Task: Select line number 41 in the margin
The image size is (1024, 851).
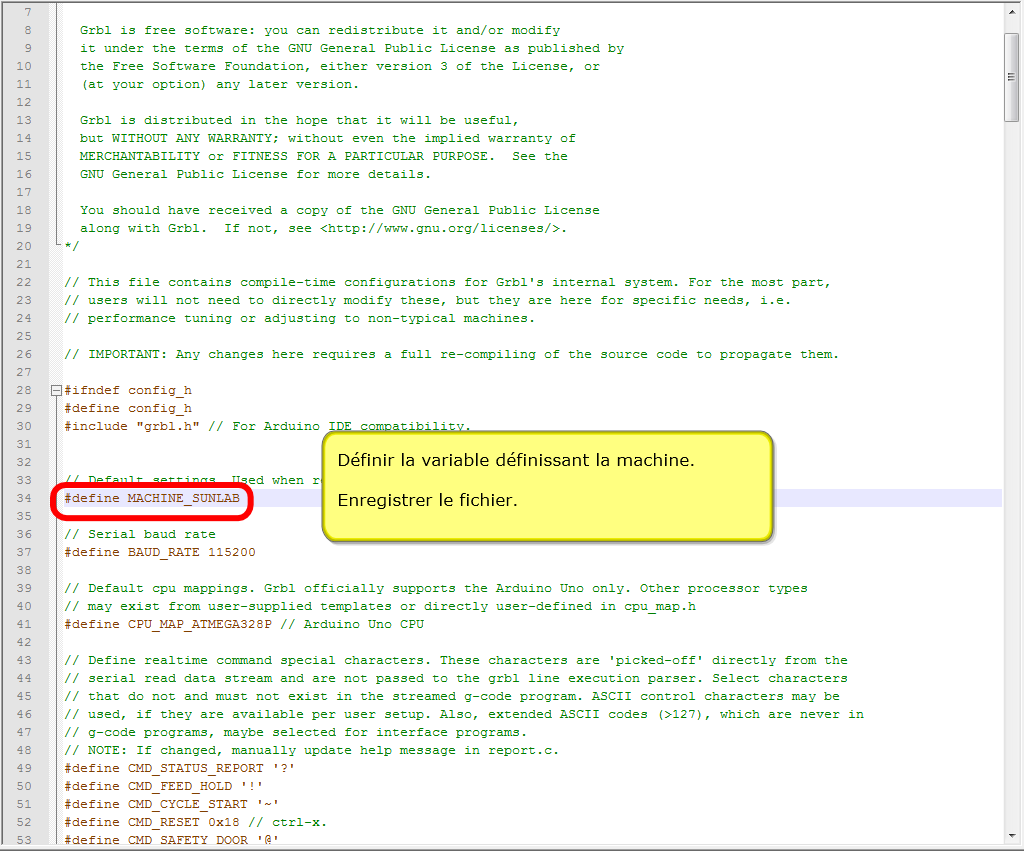Action: coord(24,624)
